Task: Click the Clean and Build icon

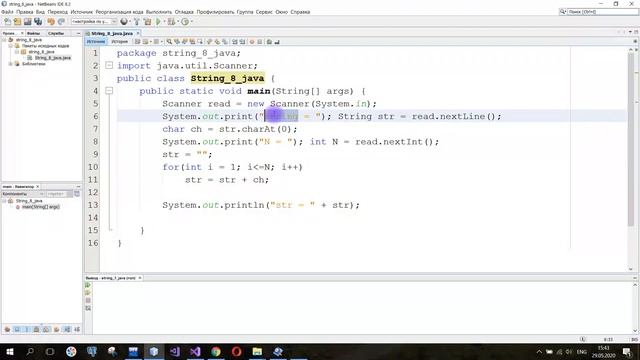Action: [147, 22]
